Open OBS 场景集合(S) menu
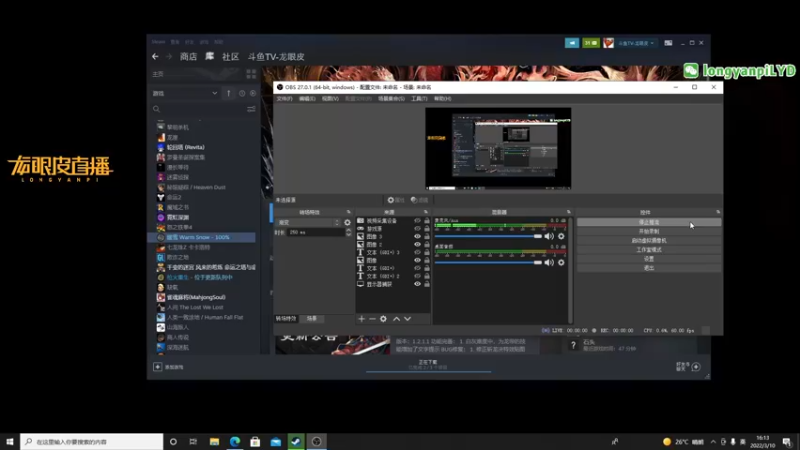 click(x=391, y=98)
